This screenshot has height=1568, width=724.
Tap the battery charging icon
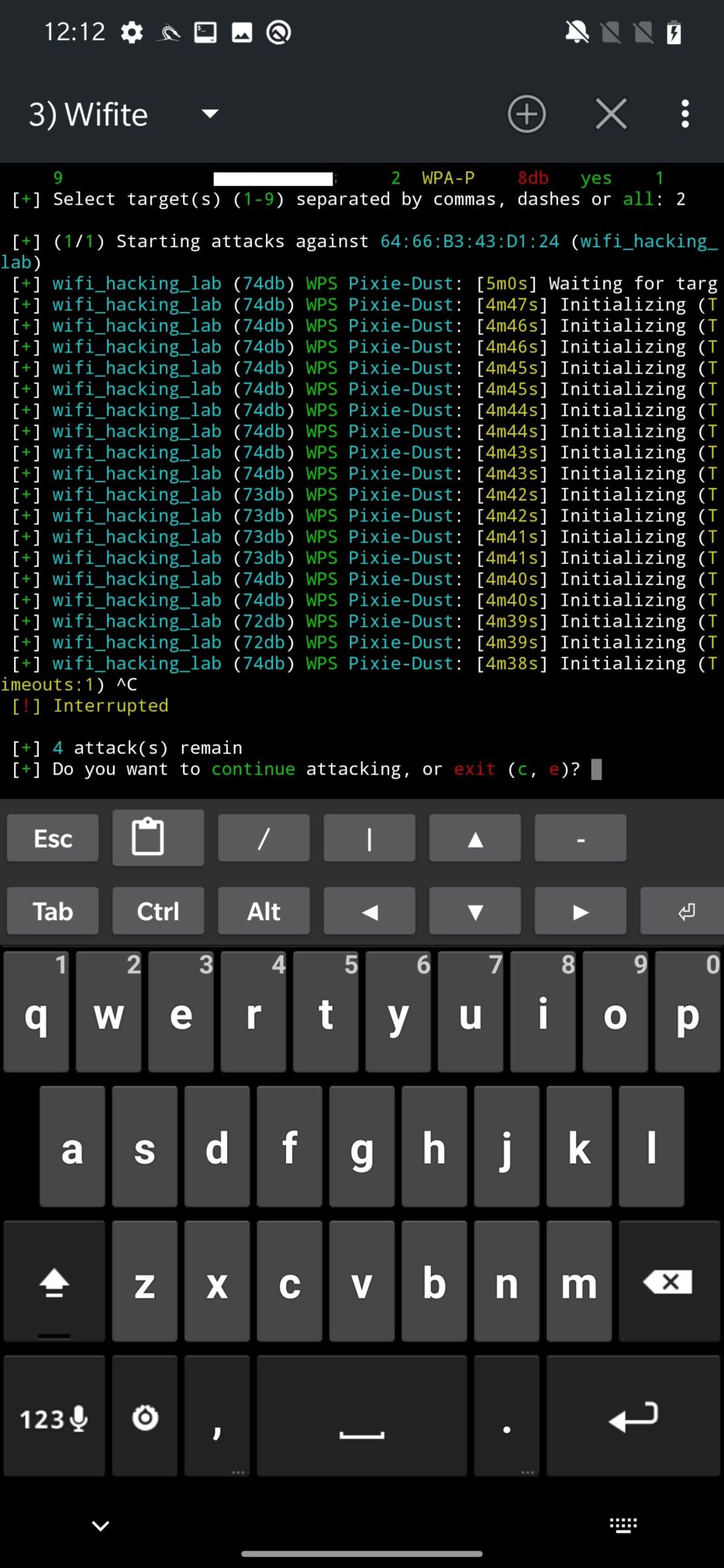coord(674,33)
